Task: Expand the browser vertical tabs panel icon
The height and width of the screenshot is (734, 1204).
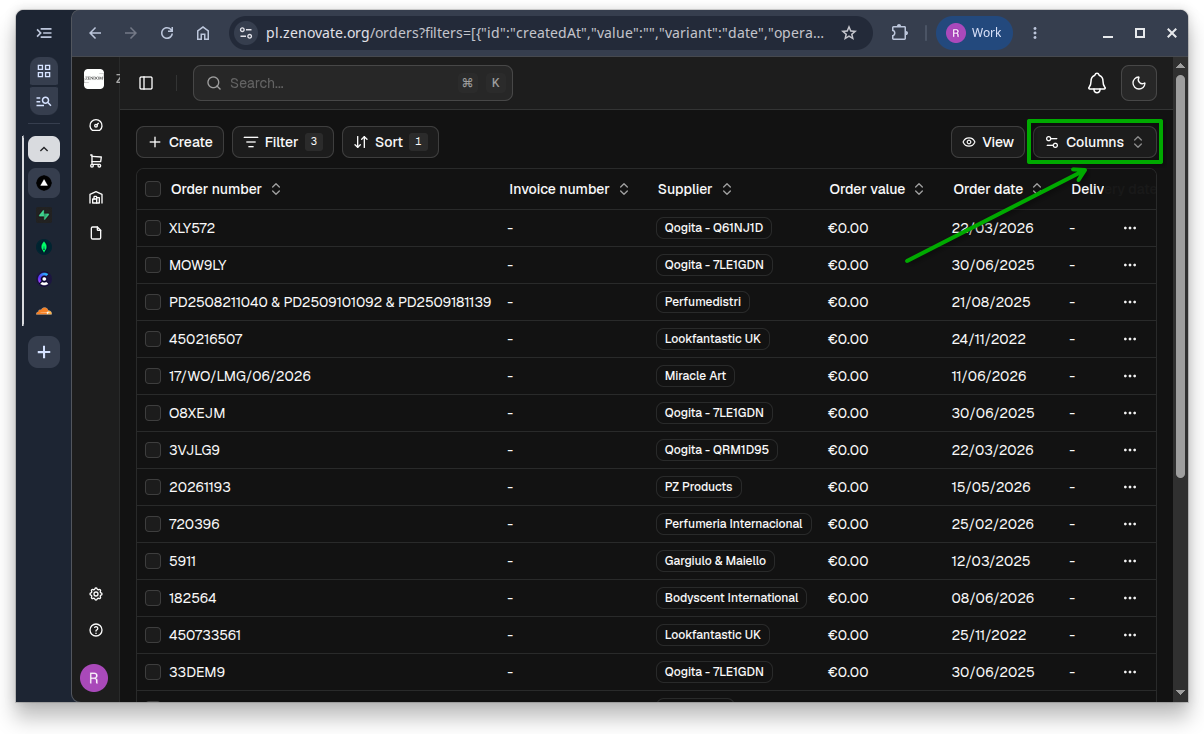Action: (44, 33)
